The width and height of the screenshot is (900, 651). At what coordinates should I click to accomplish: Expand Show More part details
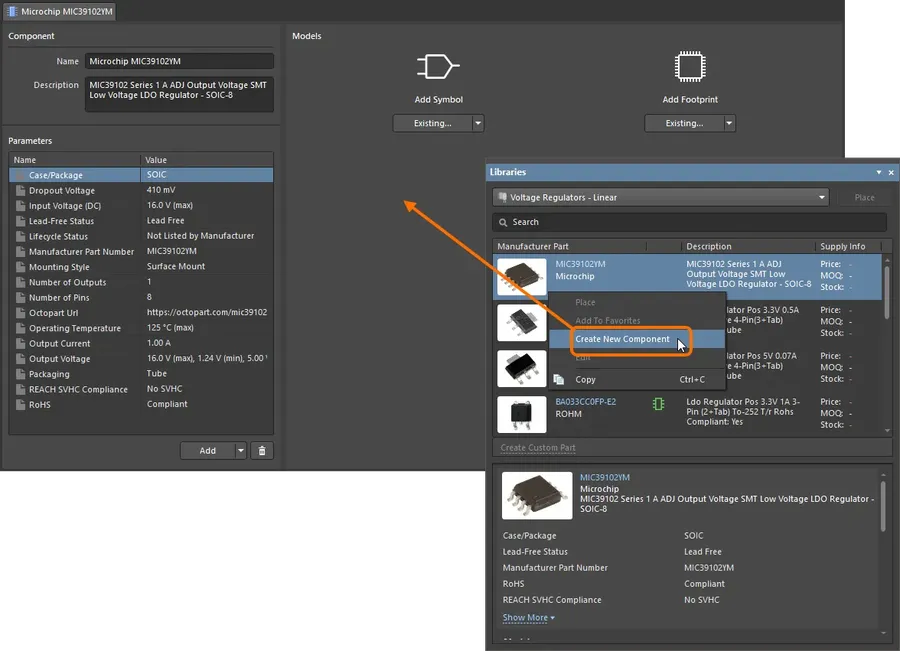(528, 618)
